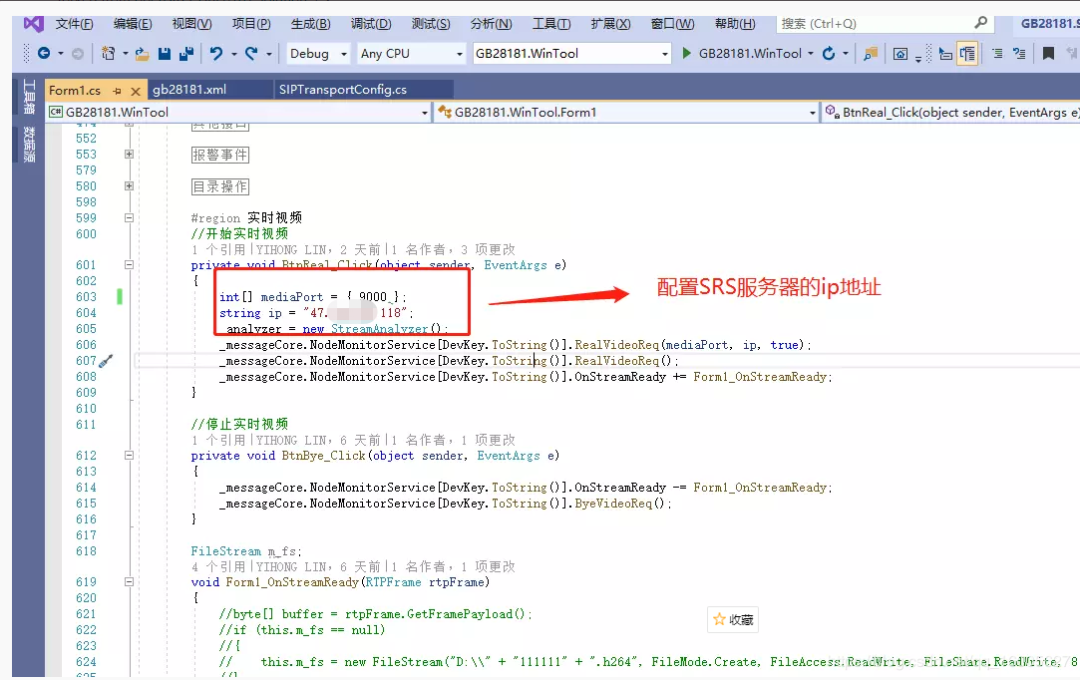The width and height of the screenshot is (1080, 680).
Task: Open the BtnReal_Click member dropdown
Action: click(951, 112)
